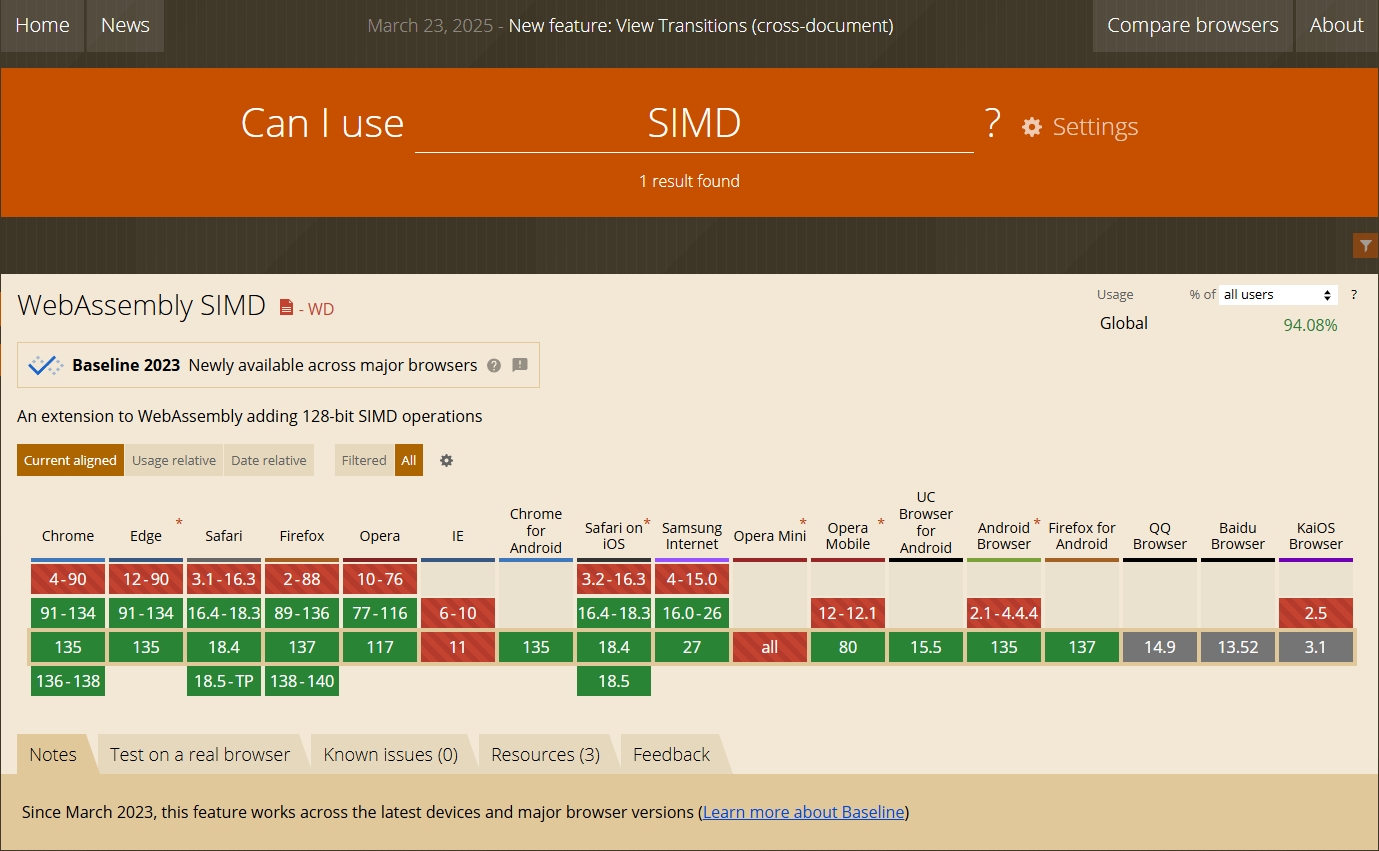The height and width of the screenshot is (851, 1379).
Task: Click the WD spec document icon
Action: 286,308
